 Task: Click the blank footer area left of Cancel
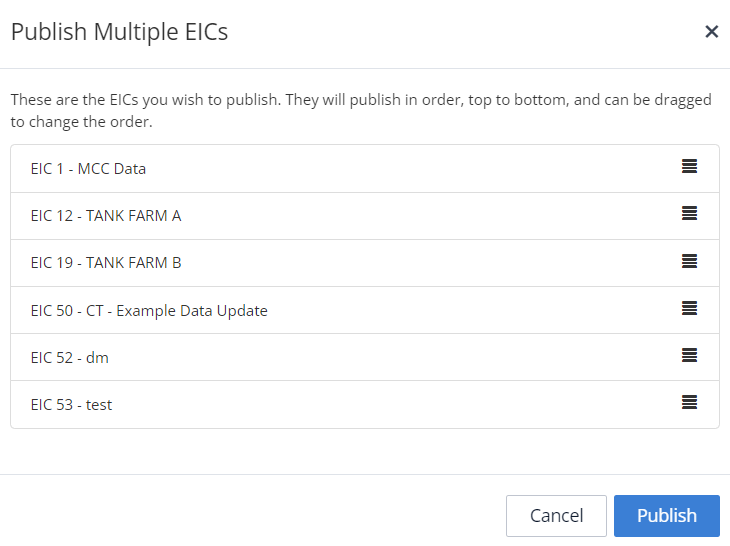[x=251, y=516]
